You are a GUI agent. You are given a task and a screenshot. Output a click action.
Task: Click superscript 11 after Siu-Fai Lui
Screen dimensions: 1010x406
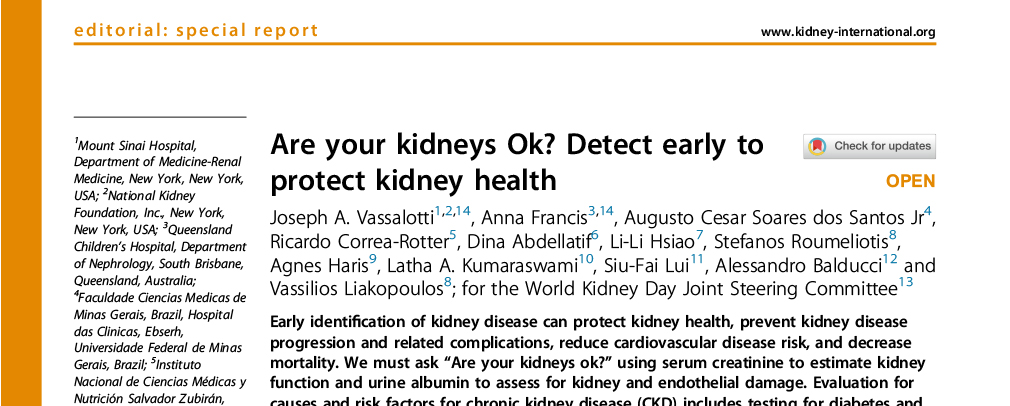tap(698, 260)
